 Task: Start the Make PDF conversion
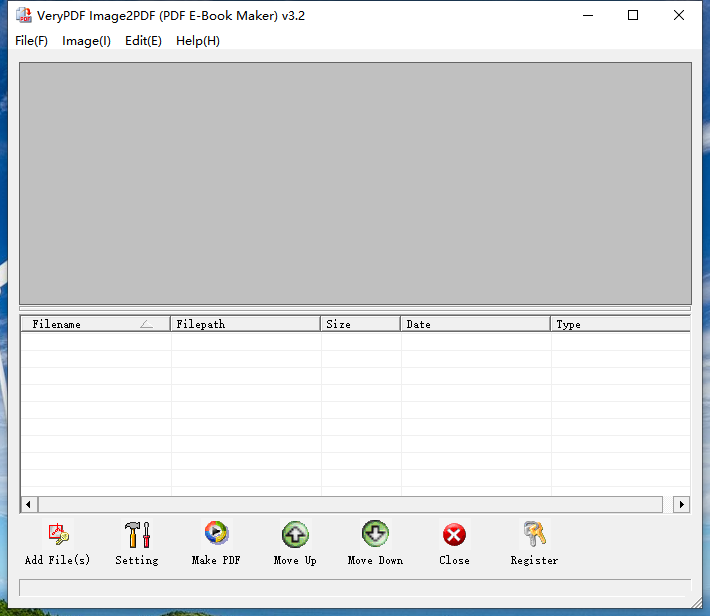tap(216, 533)
